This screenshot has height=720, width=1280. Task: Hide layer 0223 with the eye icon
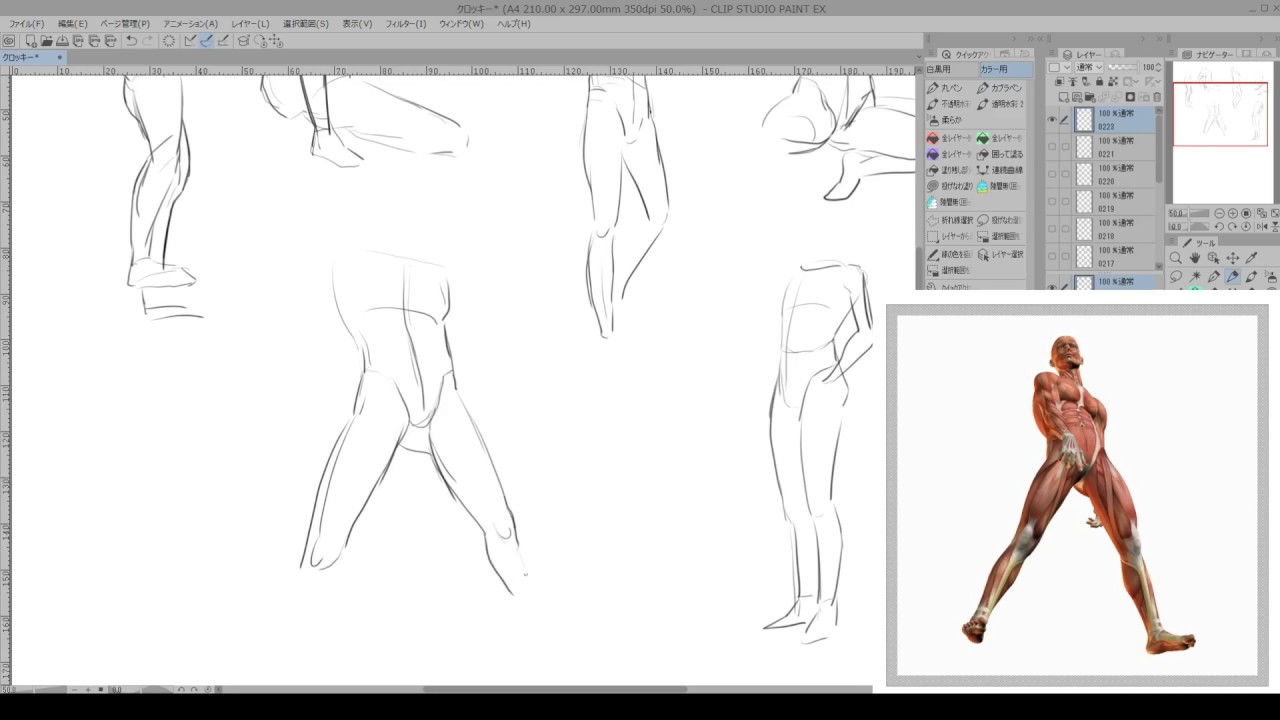[1052, 120]
